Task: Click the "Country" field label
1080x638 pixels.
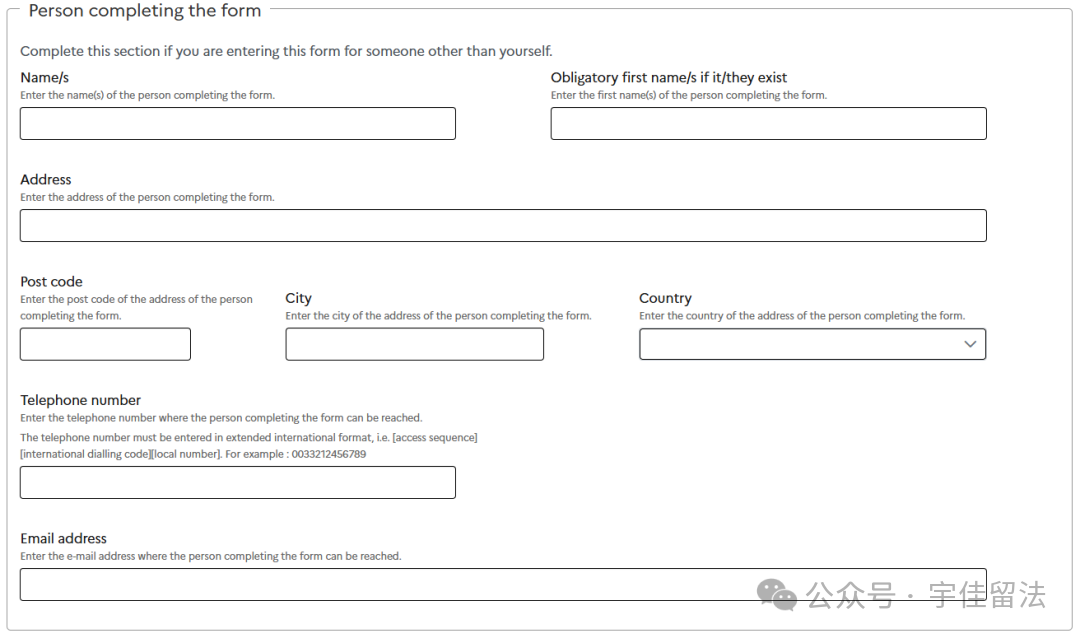Action: [665, 298]
